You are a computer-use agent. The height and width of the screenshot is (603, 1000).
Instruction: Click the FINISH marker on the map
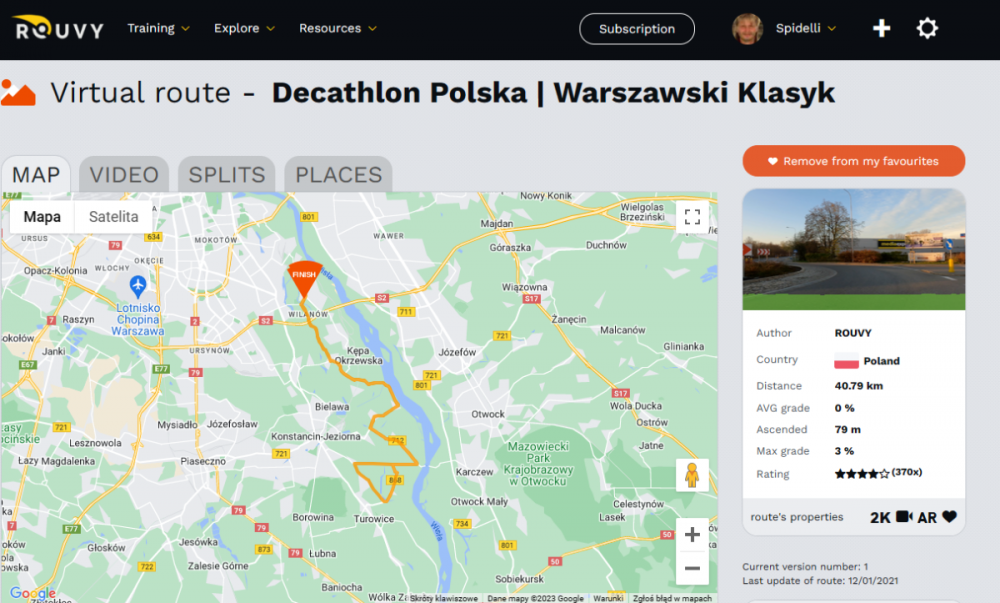coord(304,279)
